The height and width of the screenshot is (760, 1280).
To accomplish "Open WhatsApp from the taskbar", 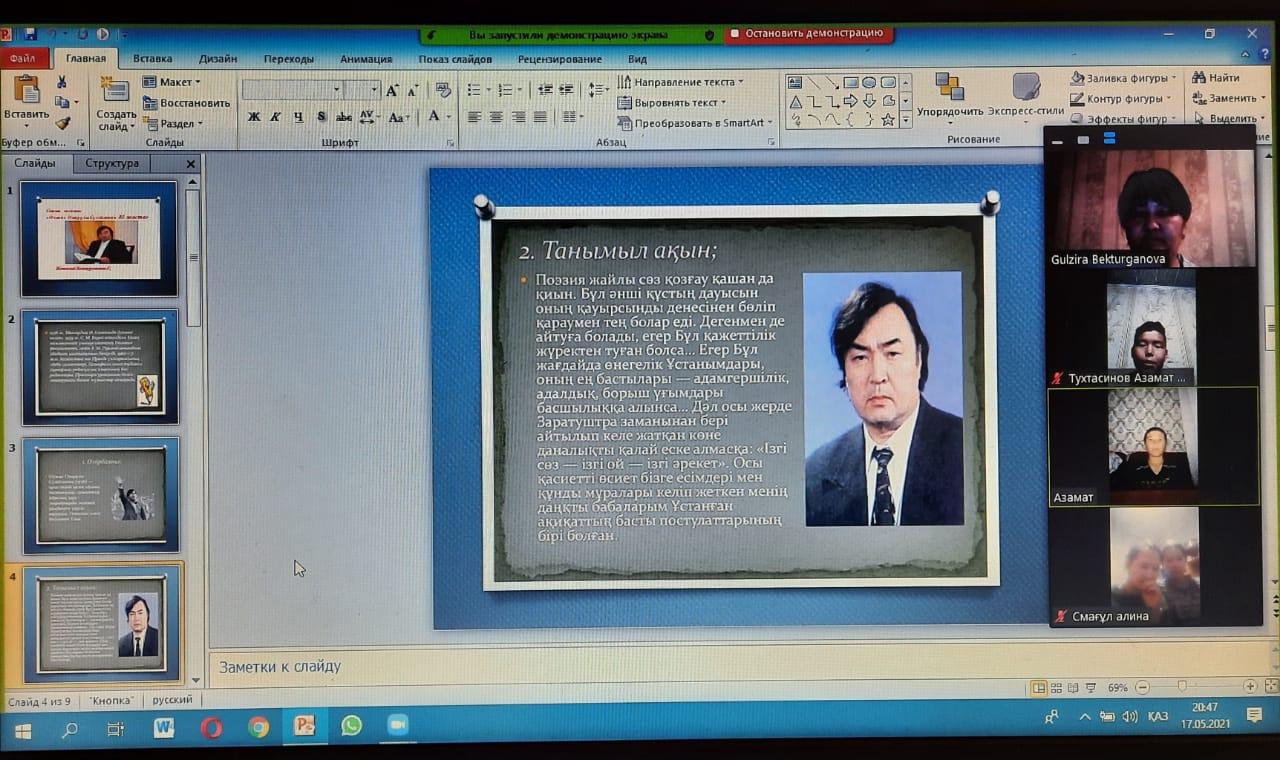I will [x=351, y=726].
